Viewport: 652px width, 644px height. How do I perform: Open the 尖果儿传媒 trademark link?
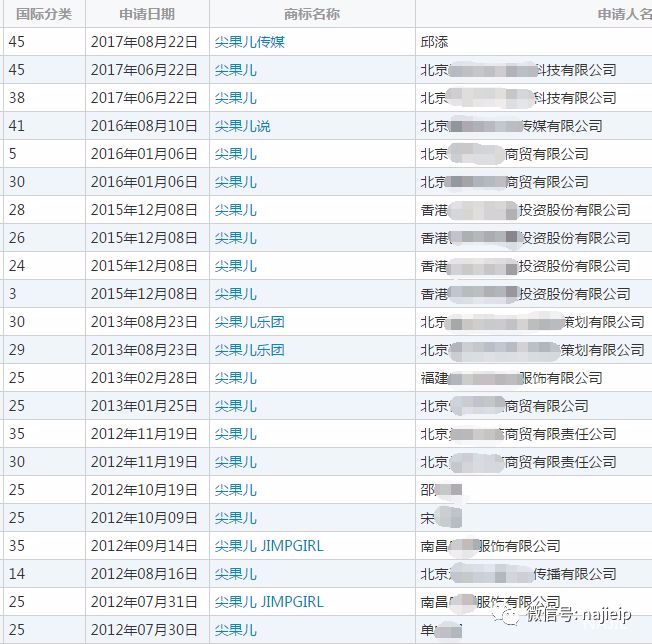[x=249, y=42]
